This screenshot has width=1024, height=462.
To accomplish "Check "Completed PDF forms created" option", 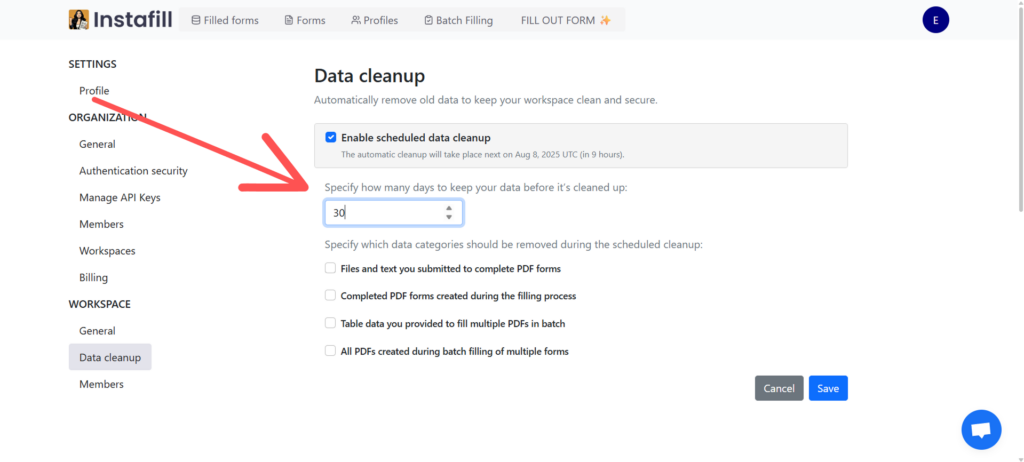I will (x=330, y=295).
